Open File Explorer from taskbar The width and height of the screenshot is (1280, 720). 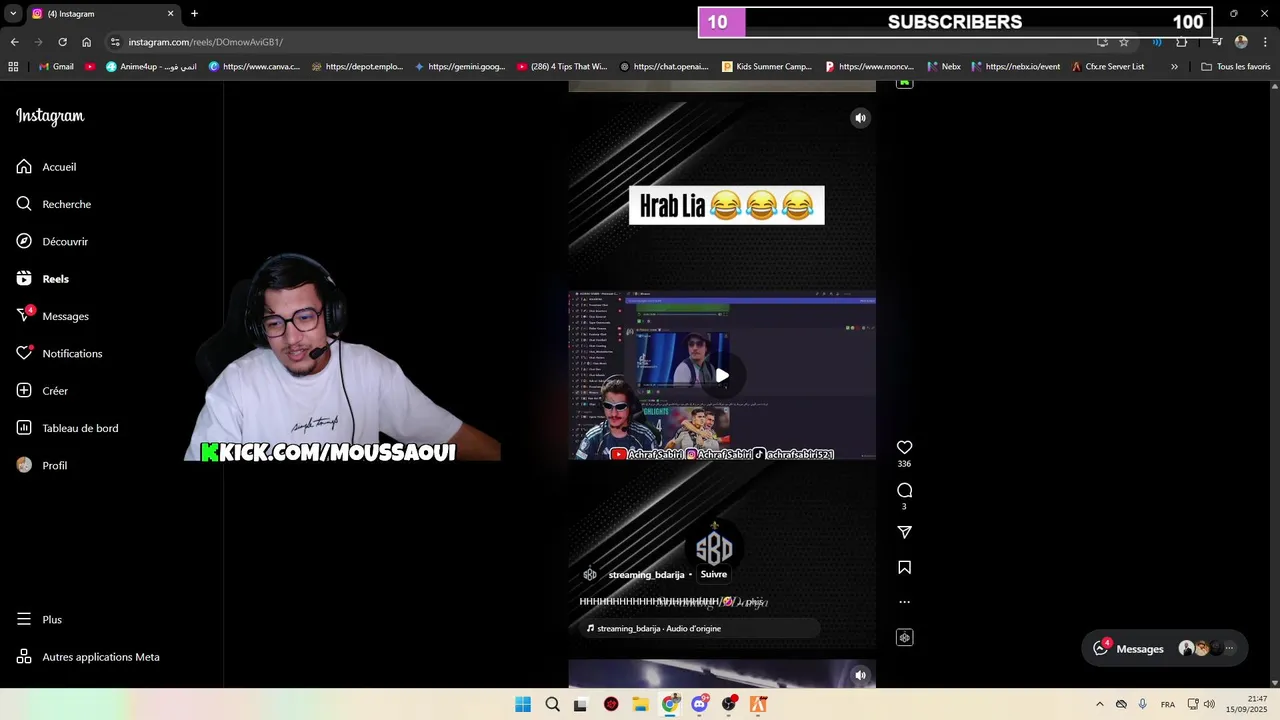point(640,704)
